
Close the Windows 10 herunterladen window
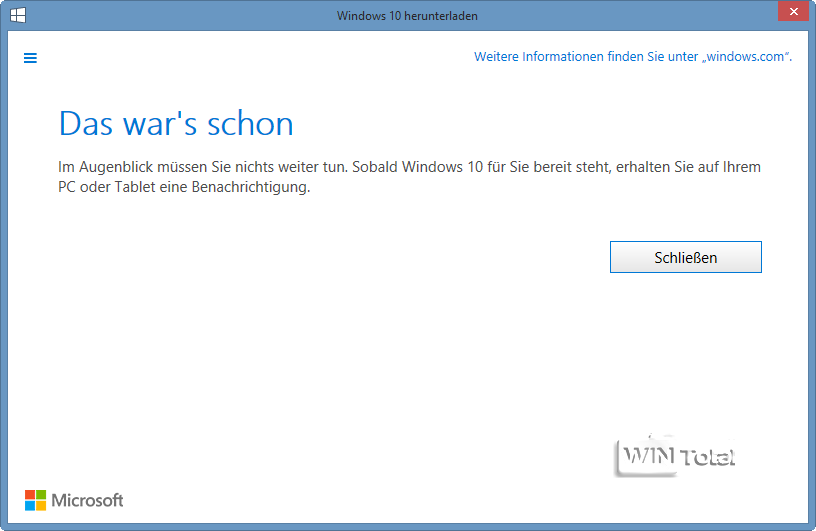pos(794,11)
